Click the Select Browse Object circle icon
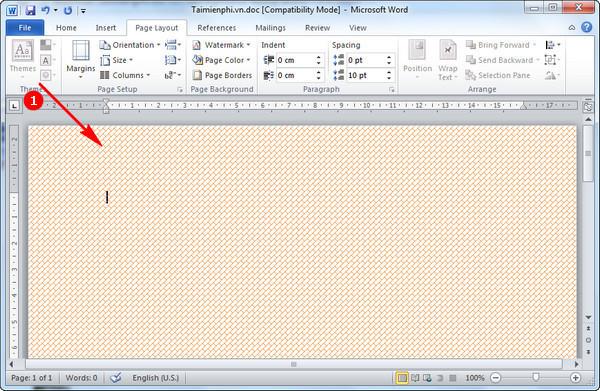The height and width of the screenshot is (391, 600). coord(588,340)
